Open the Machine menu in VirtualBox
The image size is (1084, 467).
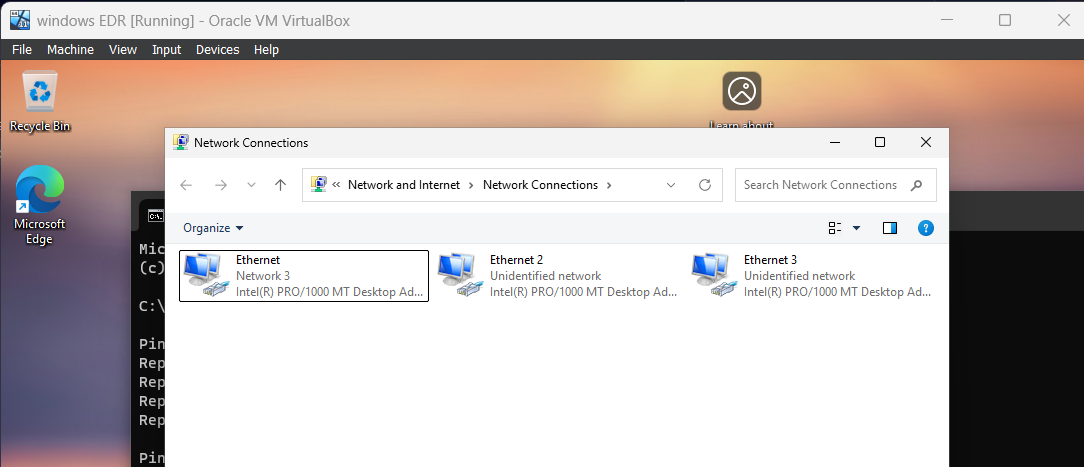70,50
